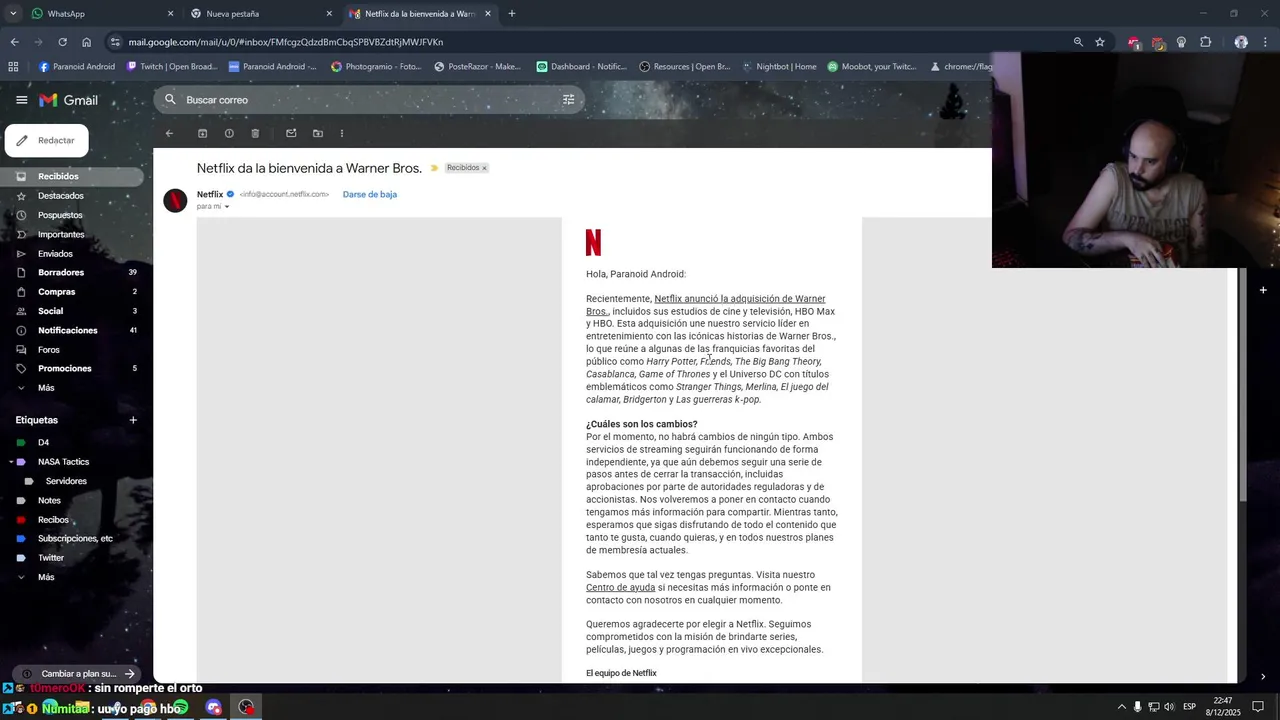
Task: Open Twitch | Open Broad... bookmark
Action: pyautogui.click(x=171, y=67)
